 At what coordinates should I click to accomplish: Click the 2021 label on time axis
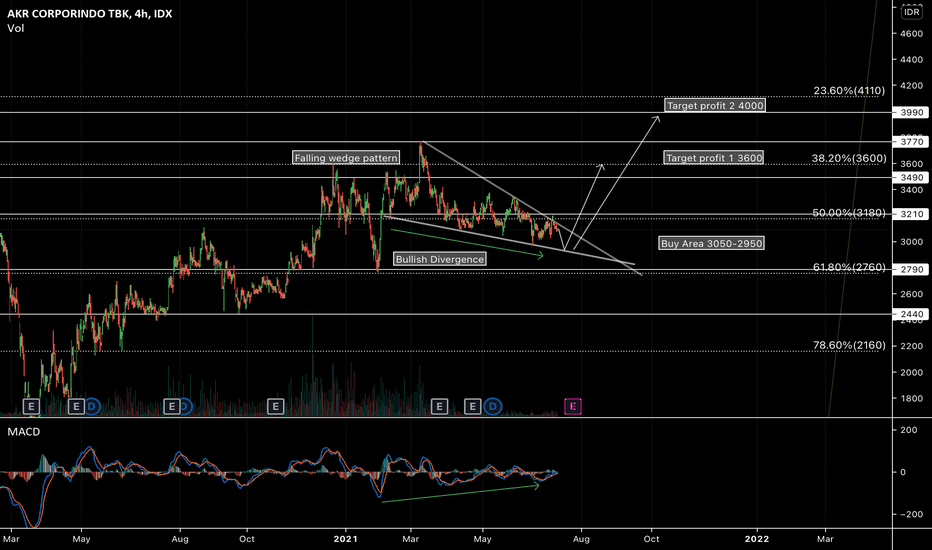click(345, 539)
